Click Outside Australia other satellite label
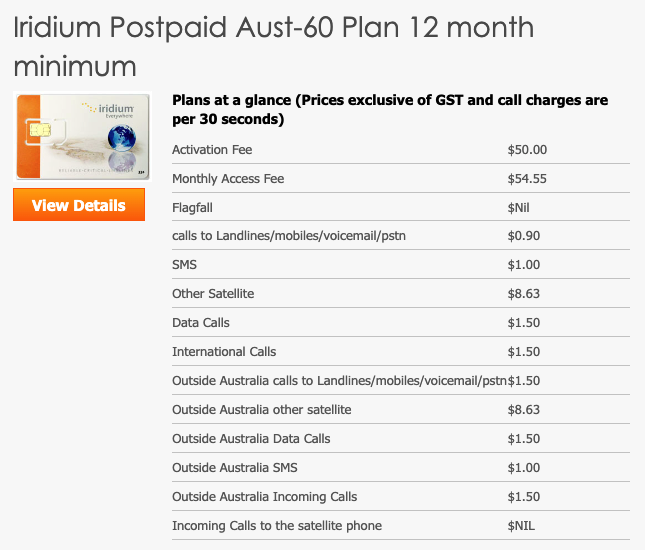This screenshot has height=552, width=645. tap(262, 410)
